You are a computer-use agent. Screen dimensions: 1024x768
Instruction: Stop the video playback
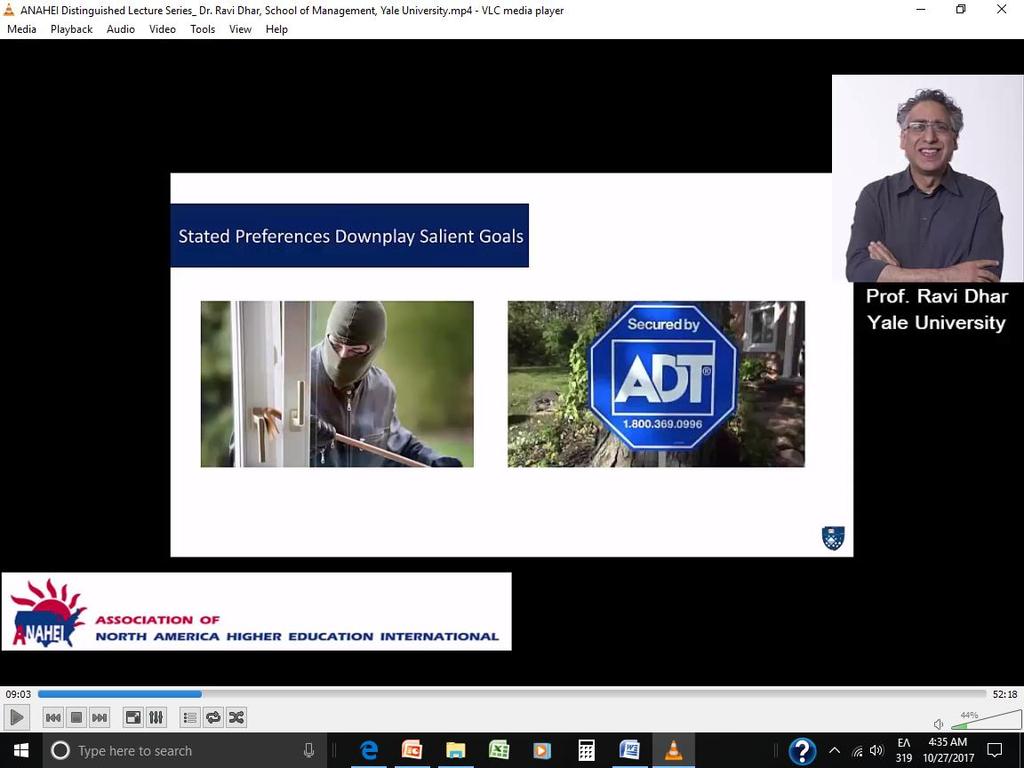click(76, 718)
